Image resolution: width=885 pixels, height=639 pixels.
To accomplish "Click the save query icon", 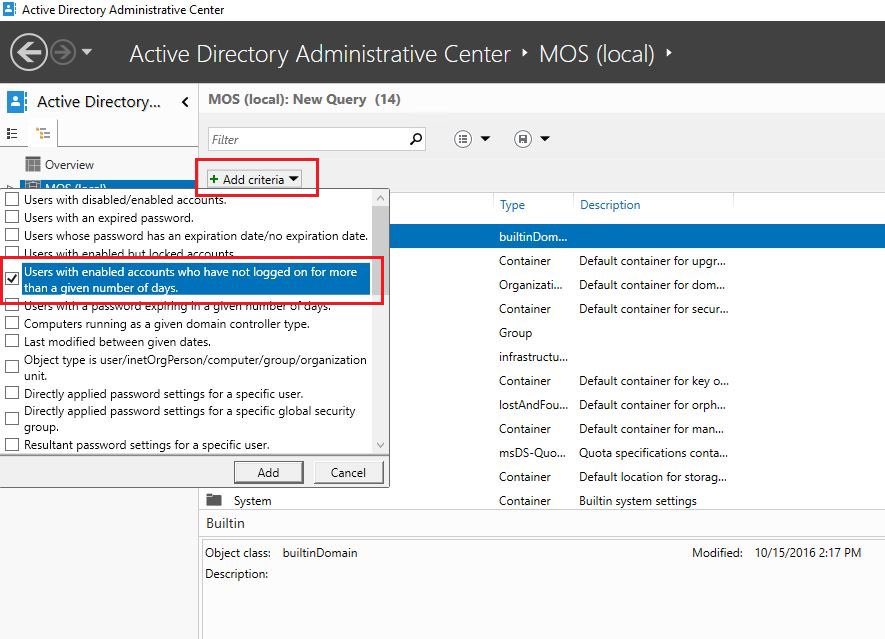I will 523,139.
